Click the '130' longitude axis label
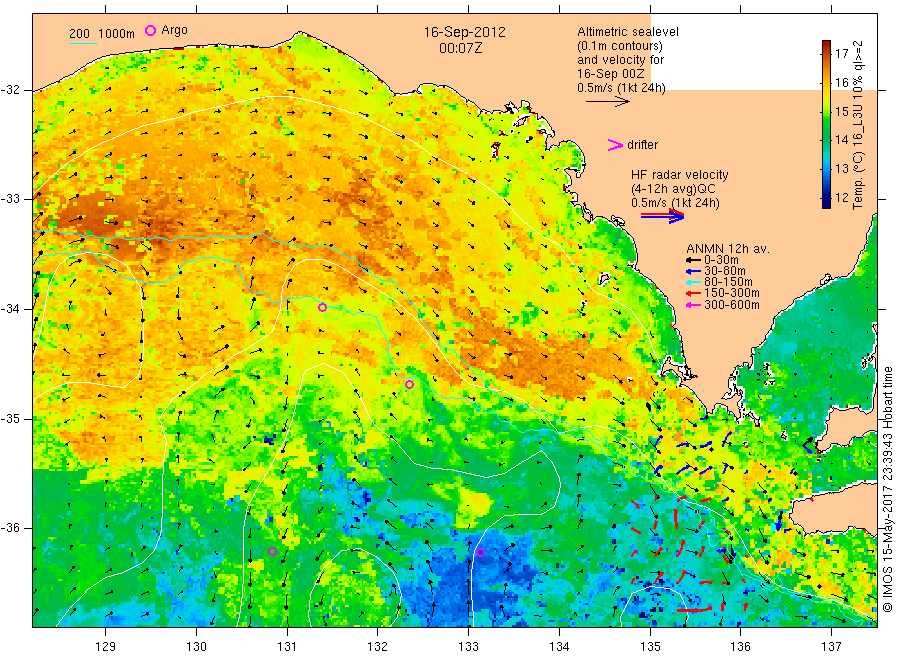 tap(196, 647)
